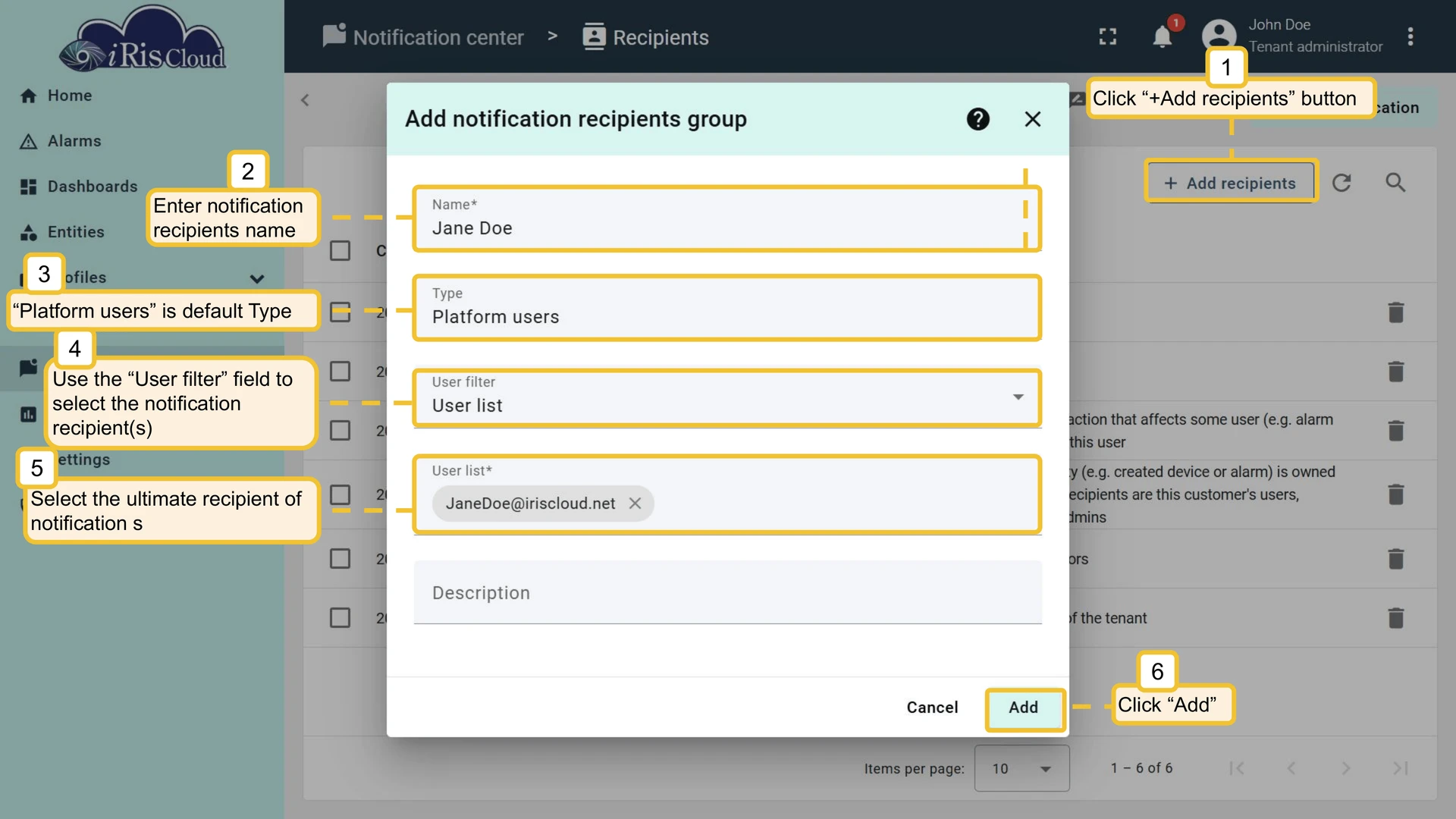The height and width of the screenshot is (819, 1456).
Task: Click the John Doe account avatar
Action: click(x=1219, y=36)
